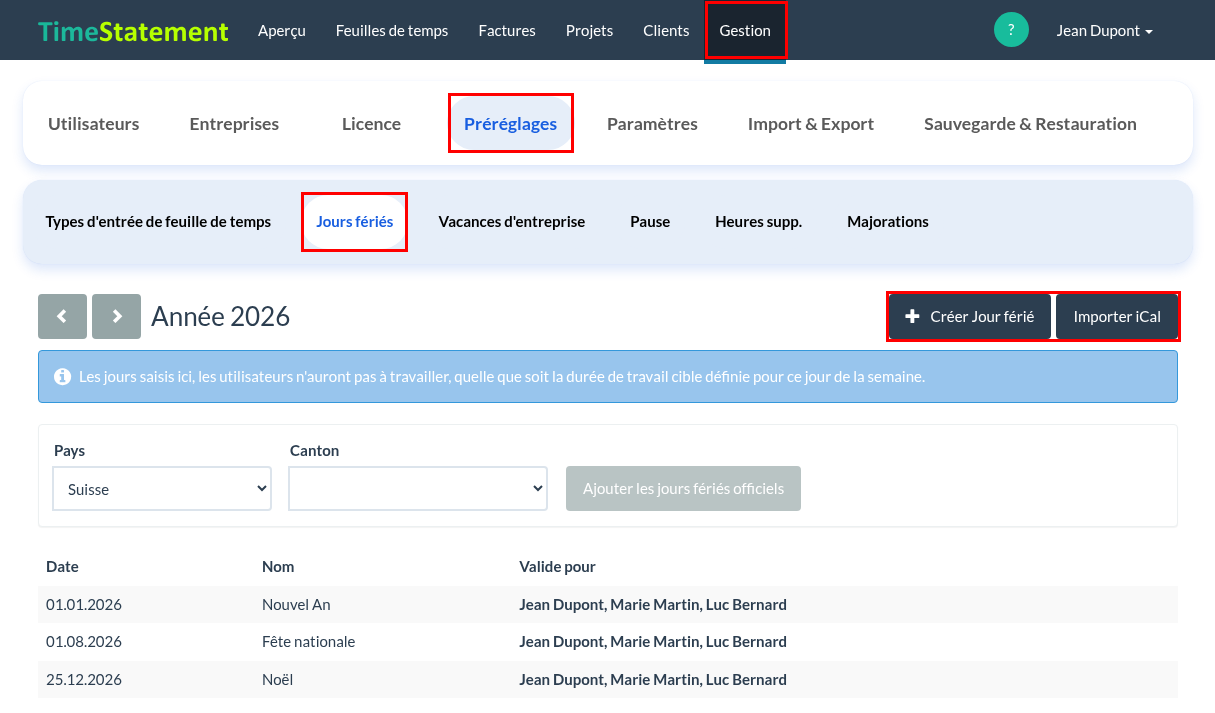The width and height of the screenshot is (1215, 713).
Task: Click the date 01.01.2026
Action: click(x=84, y=605)
